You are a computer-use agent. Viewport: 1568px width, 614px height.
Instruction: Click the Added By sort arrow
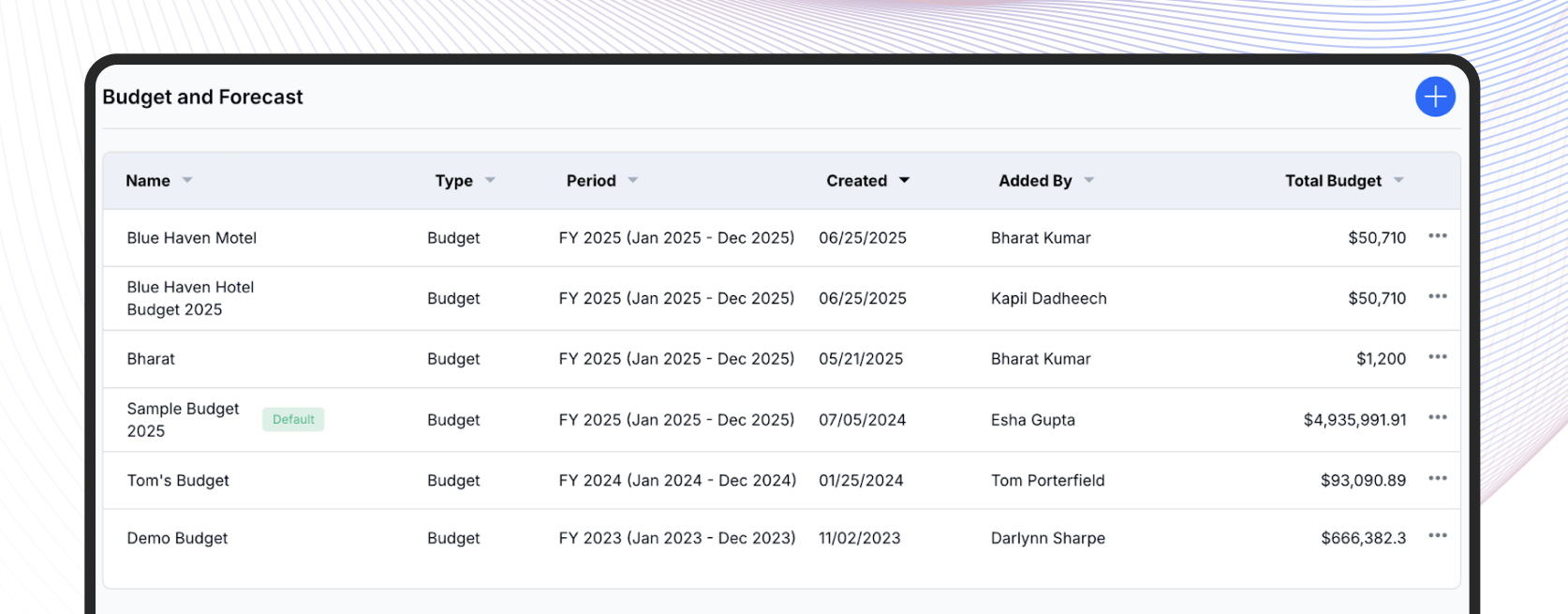(1088, 180)
